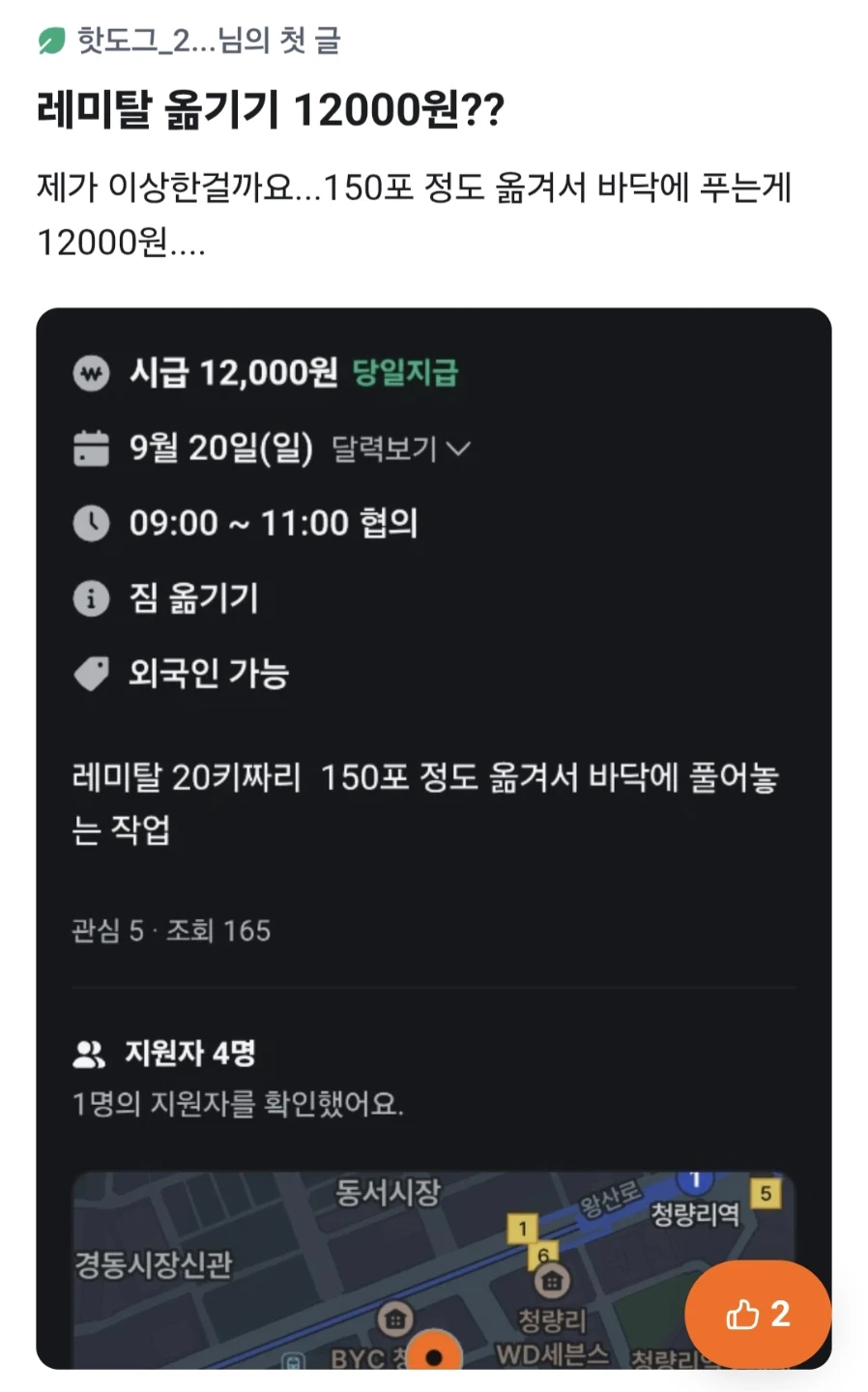Viewport: 868px width, 1392px height.
Task: Click the clock icon beside 09:00
Action: [92, 524]
